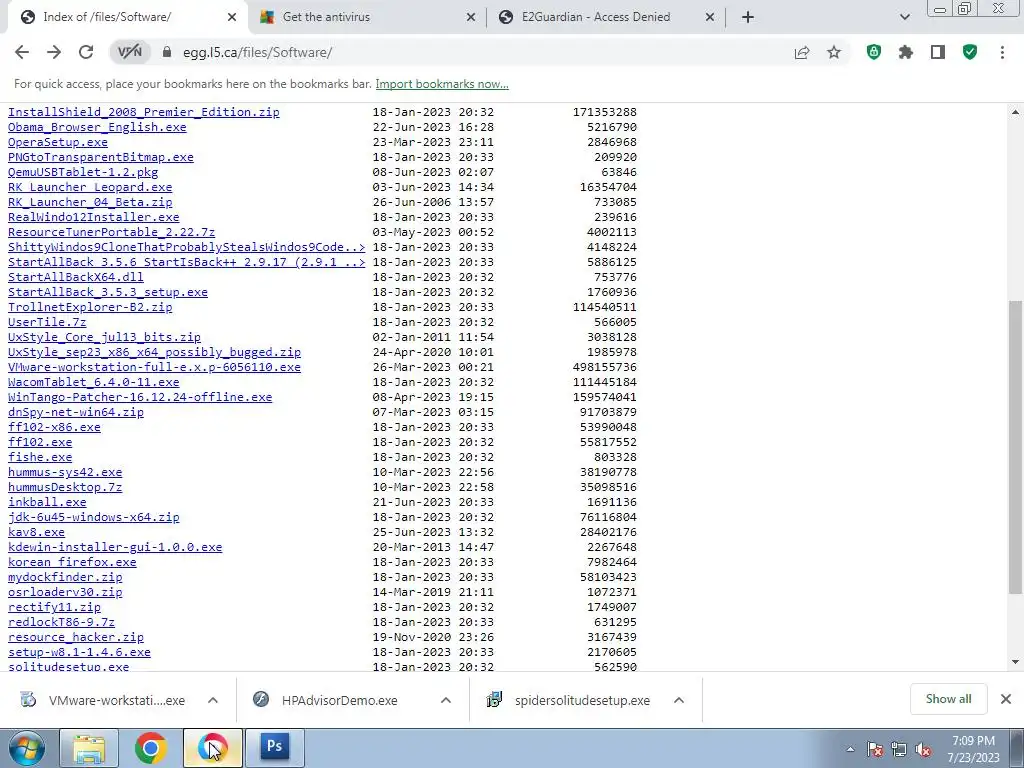Download fishe.exe

[x=40, y=458]
